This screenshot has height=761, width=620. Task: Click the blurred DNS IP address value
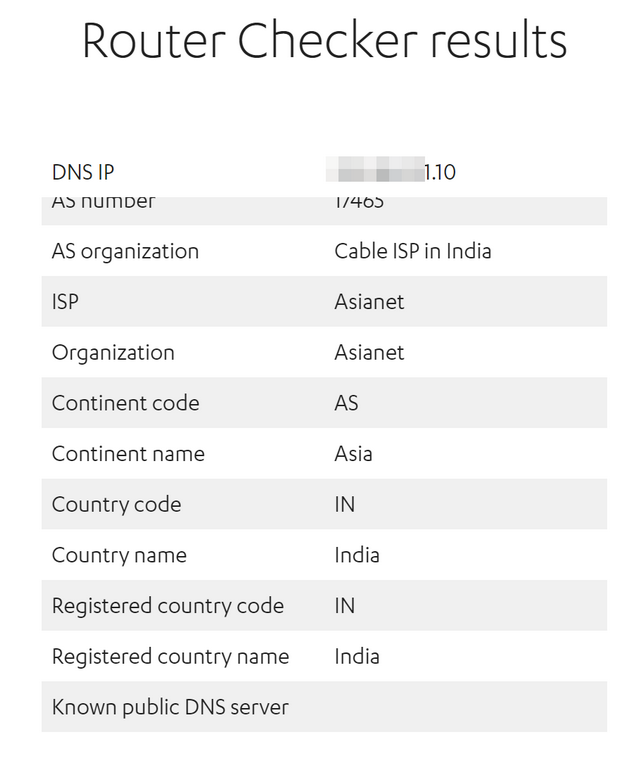[391, 170]
